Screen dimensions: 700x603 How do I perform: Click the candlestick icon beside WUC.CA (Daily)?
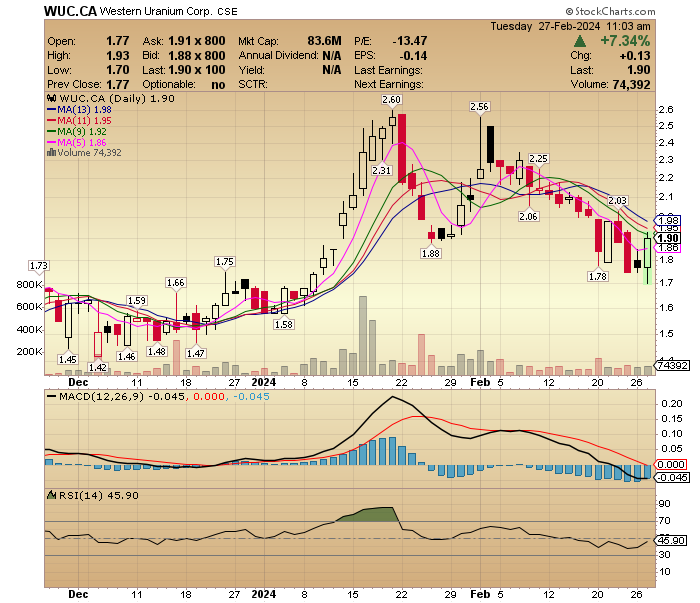pos(51,99)
